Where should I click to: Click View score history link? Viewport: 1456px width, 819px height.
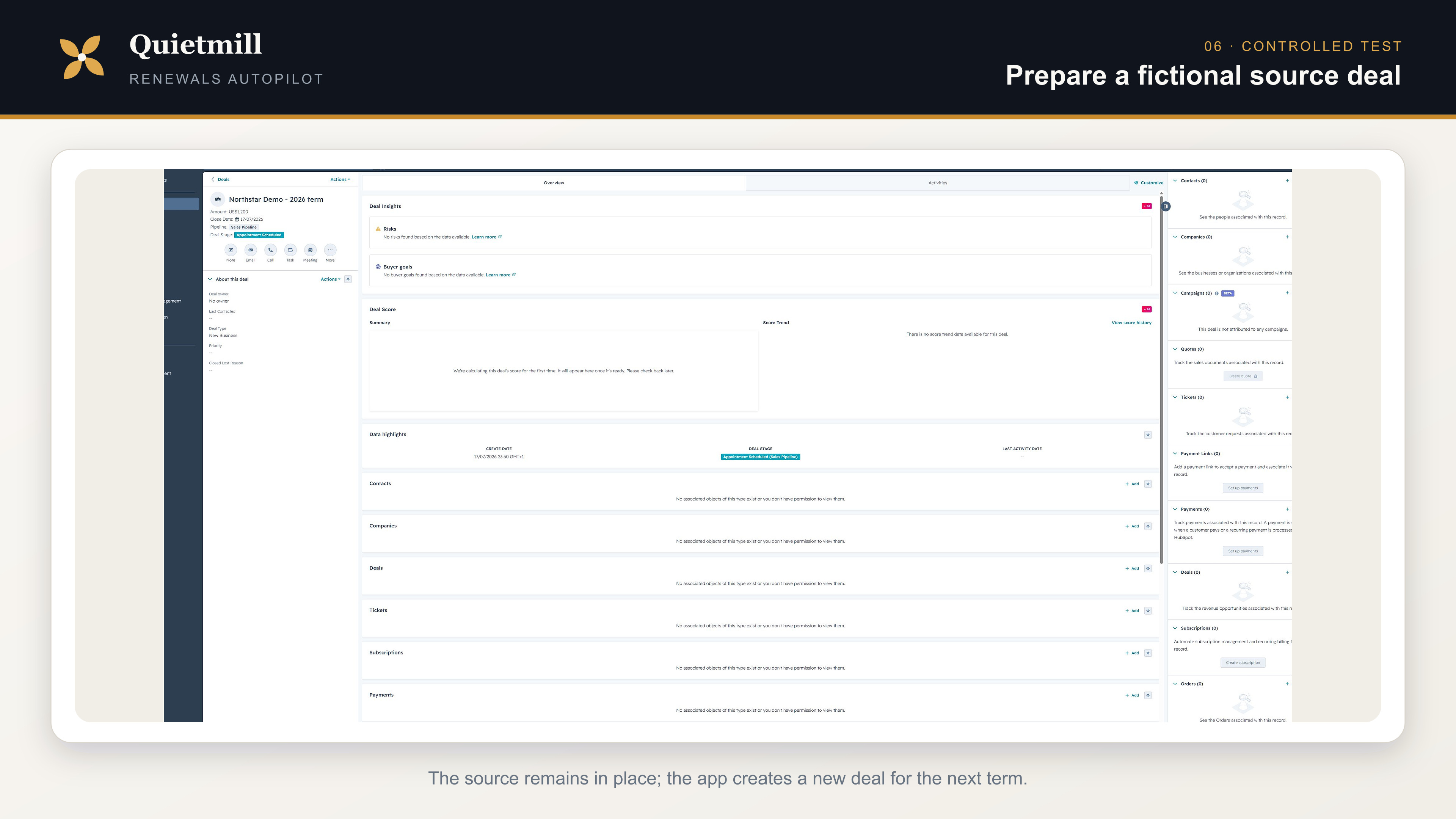(1131, 323)
